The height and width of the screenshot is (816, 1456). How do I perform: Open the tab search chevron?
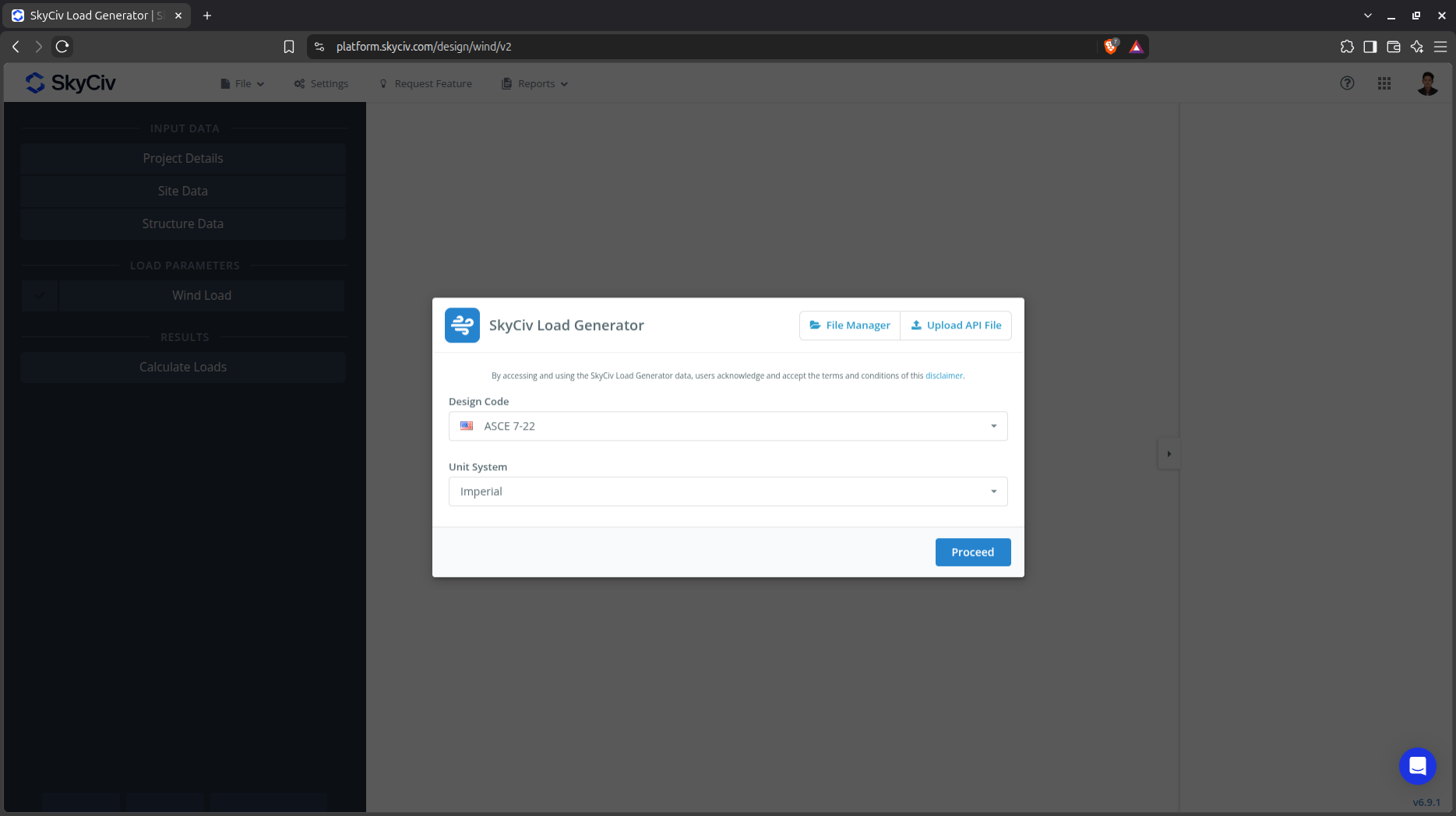[x=1368, y=16]
